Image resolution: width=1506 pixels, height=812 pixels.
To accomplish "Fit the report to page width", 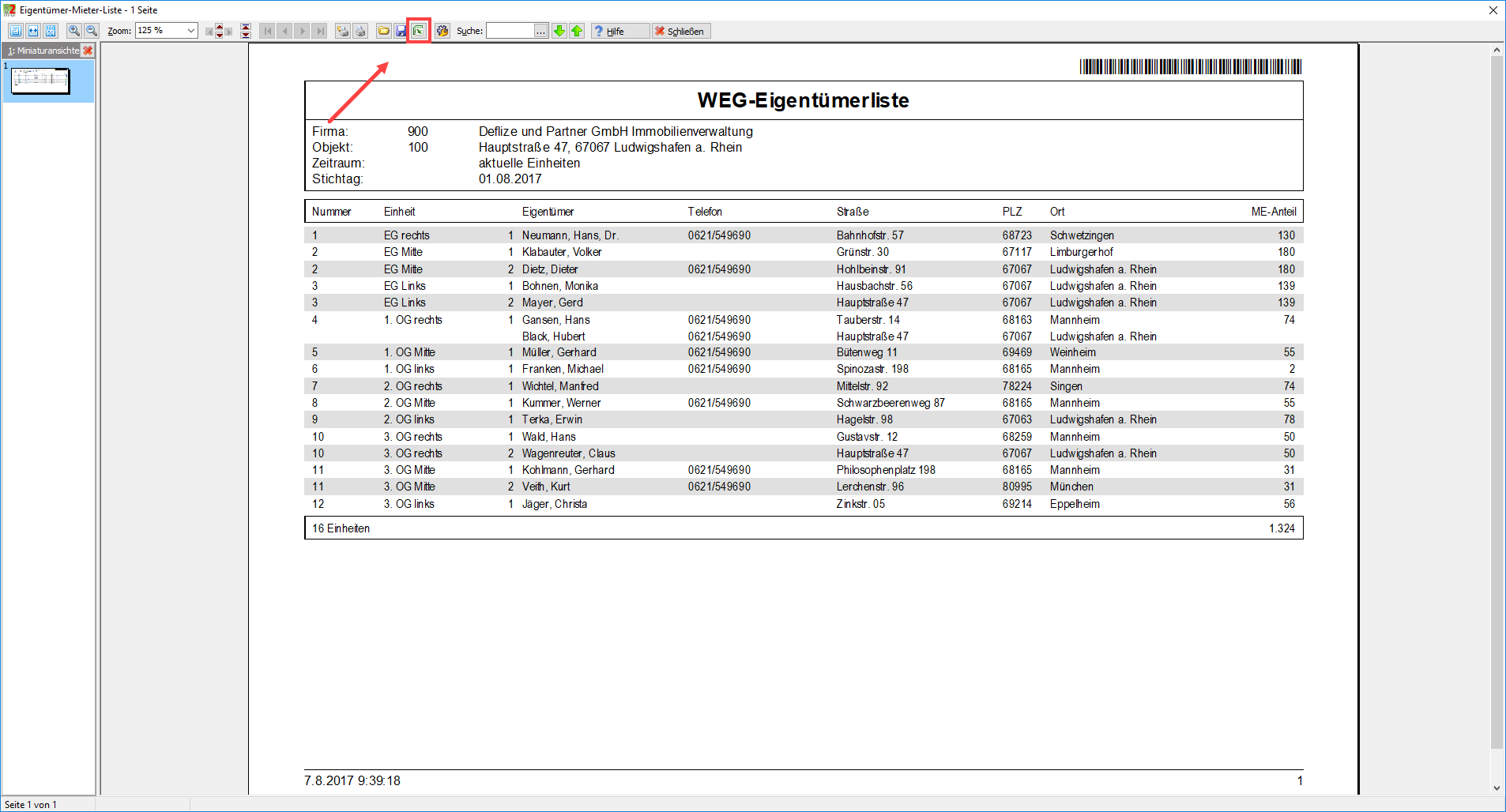I will [x=33, y=31].
